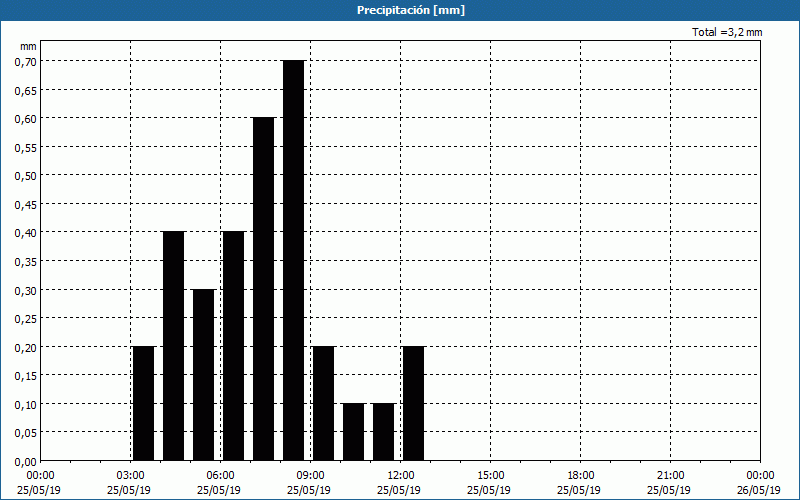Select the 0,20 bar starting at 03:00
Viewport: 800px width, 500px height.
[x=143, y=404]
